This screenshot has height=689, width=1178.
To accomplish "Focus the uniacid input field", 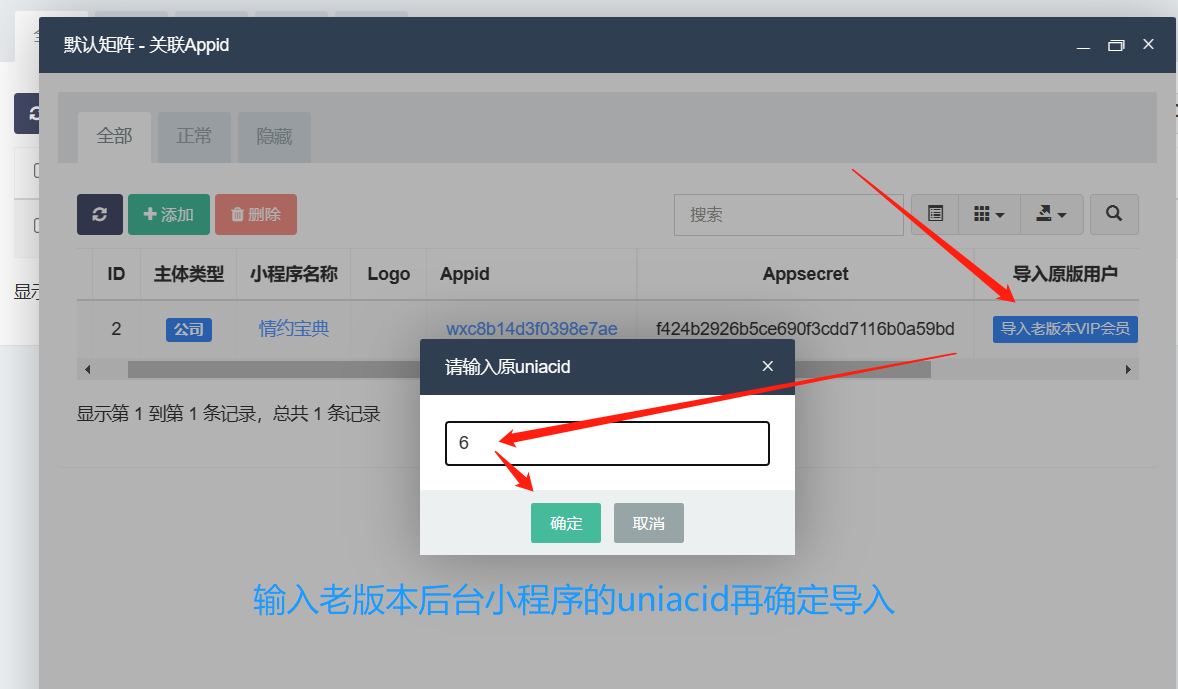I will coord(607,443).
